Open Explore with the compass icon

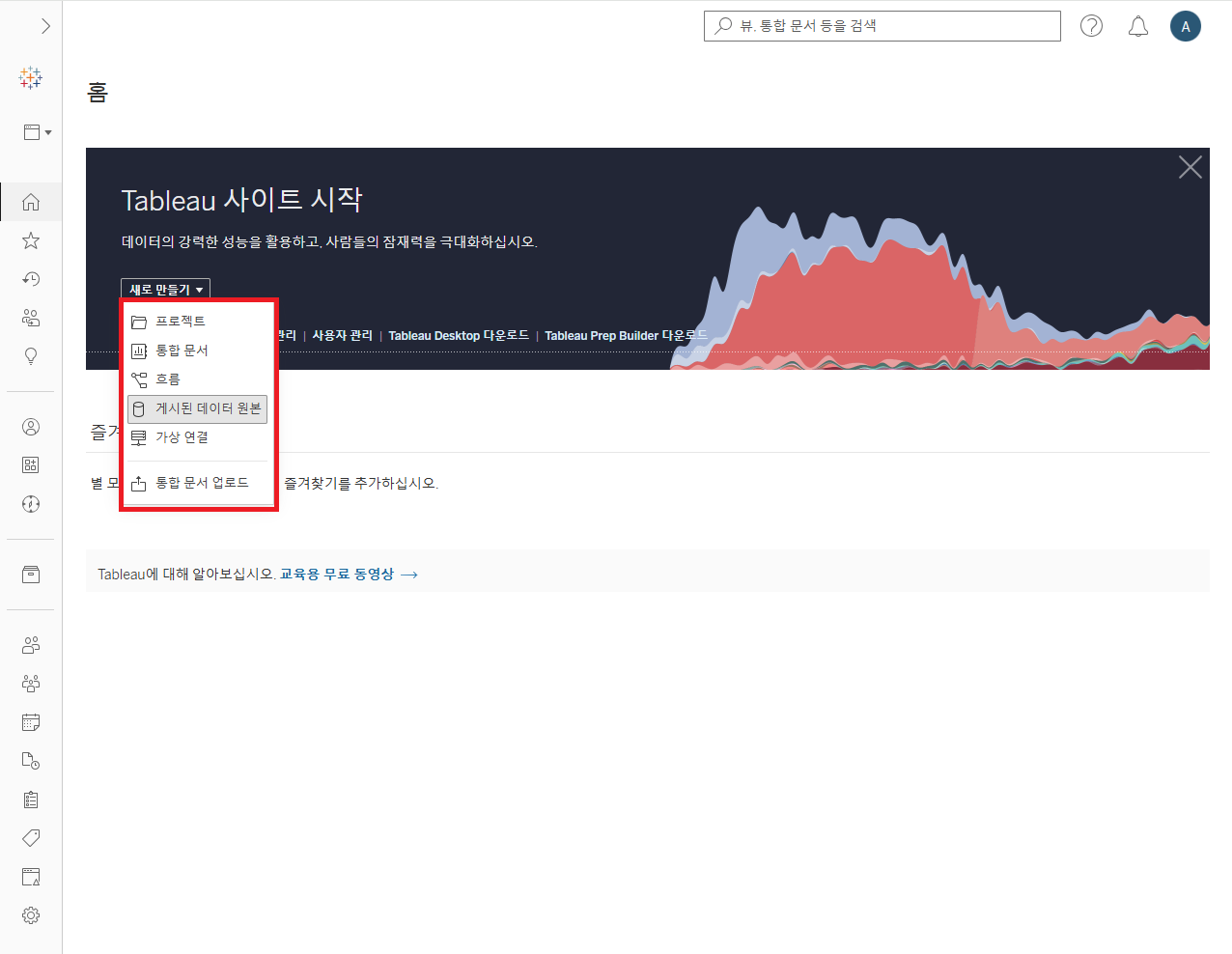pyautogui.click(x=31, y=504)
